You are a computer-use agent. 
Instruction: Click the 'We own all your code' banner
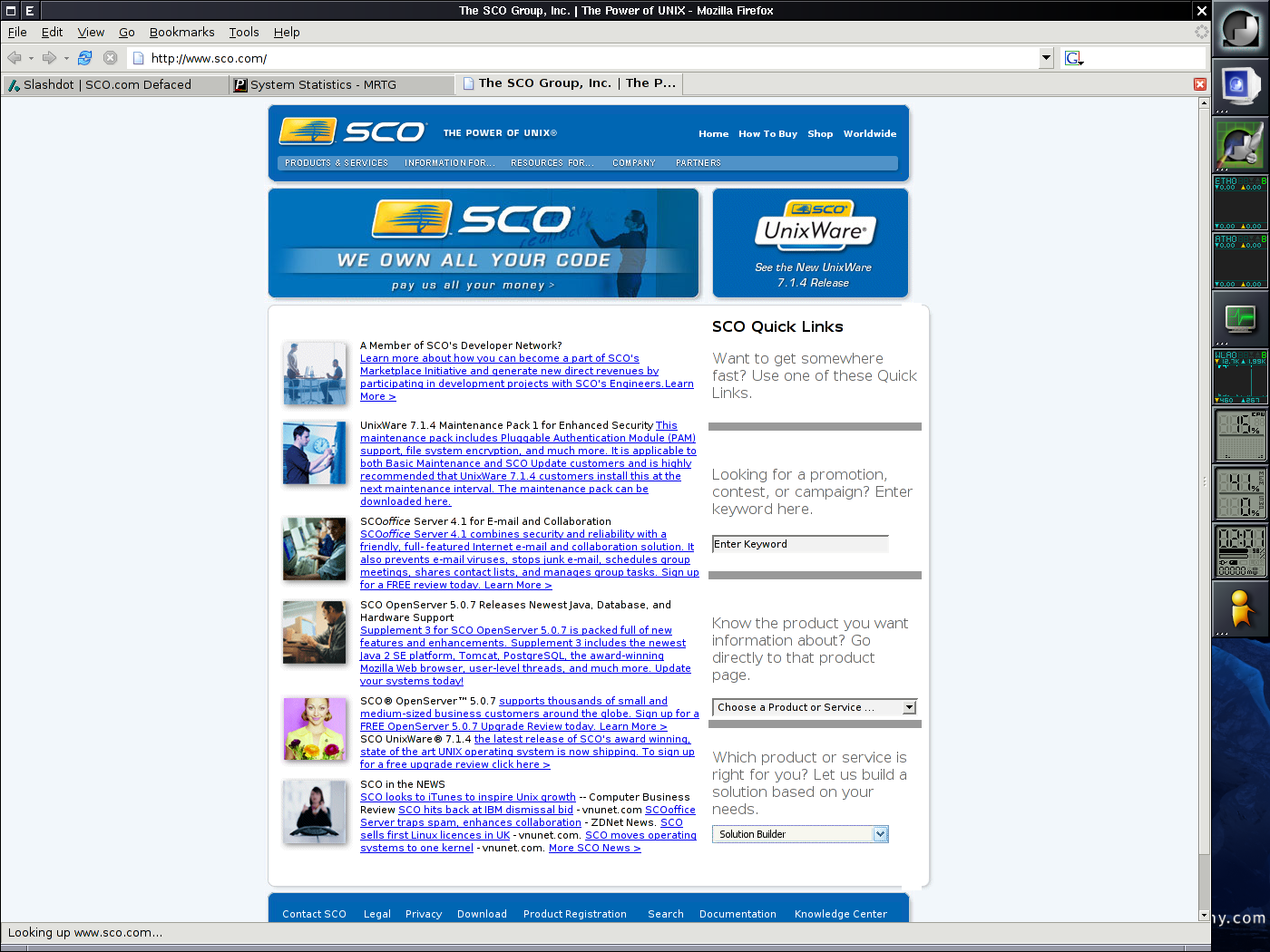point(484,243)
